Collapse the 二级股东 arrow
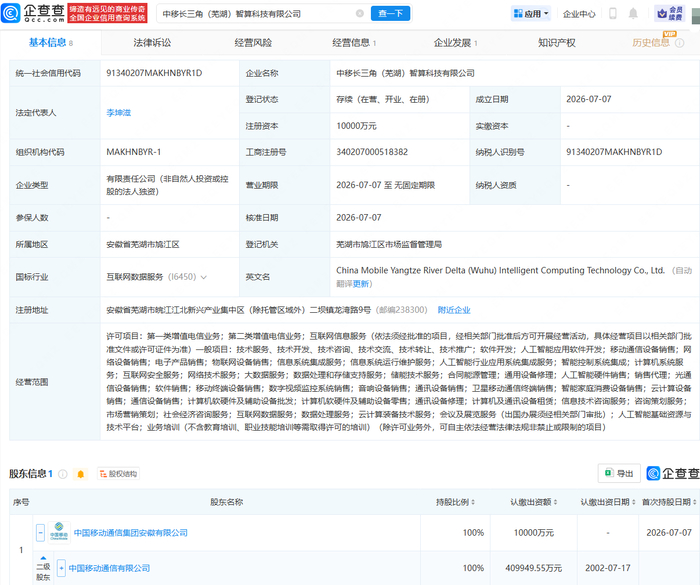 (43, 558)
